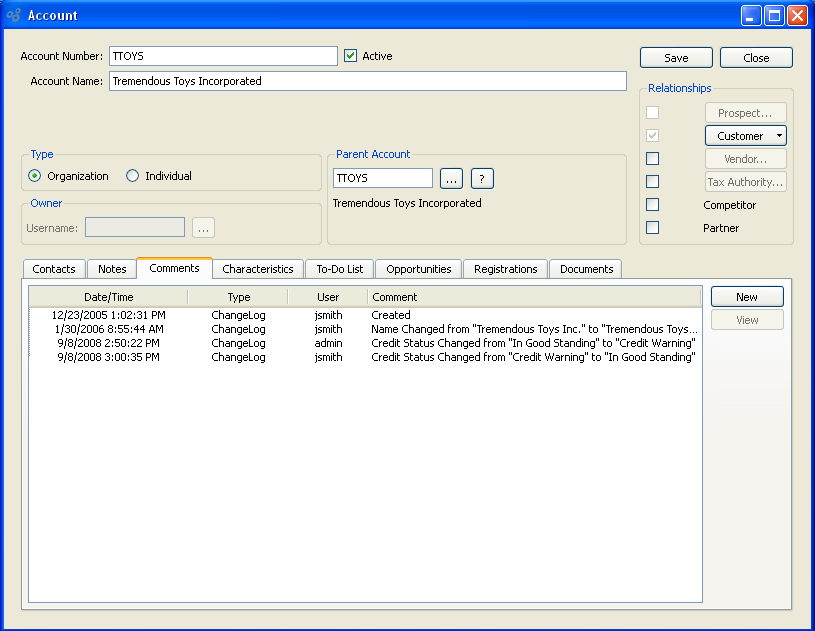Uncheck the Active checkbox

click(350, 56)
